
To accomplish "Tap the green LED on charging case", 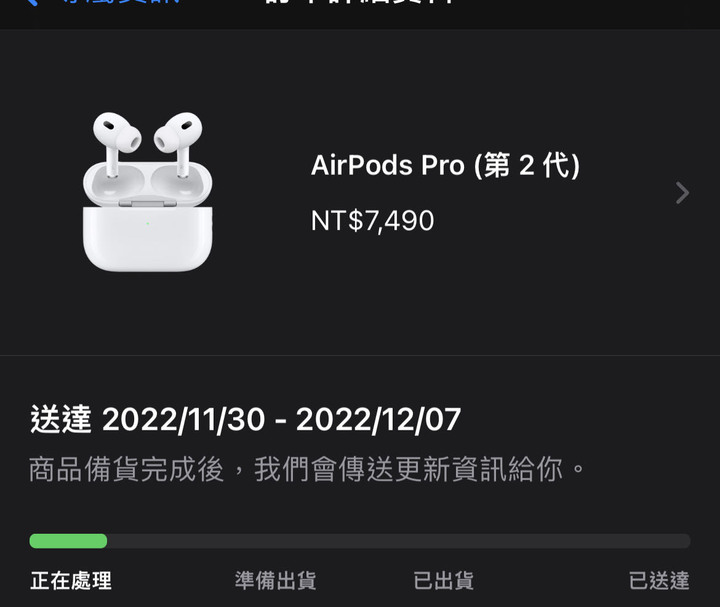I will point(147,224).
